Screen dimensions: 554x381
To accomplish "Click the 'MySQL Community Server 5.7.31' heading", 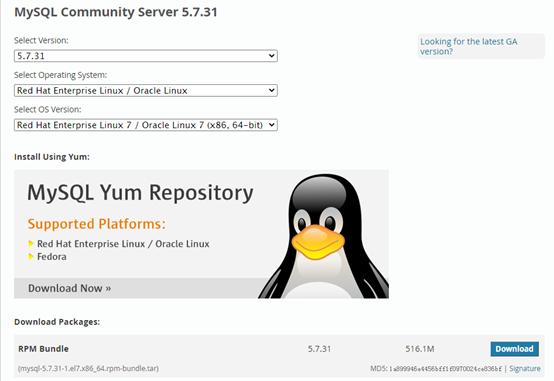I will click(116, 12).
